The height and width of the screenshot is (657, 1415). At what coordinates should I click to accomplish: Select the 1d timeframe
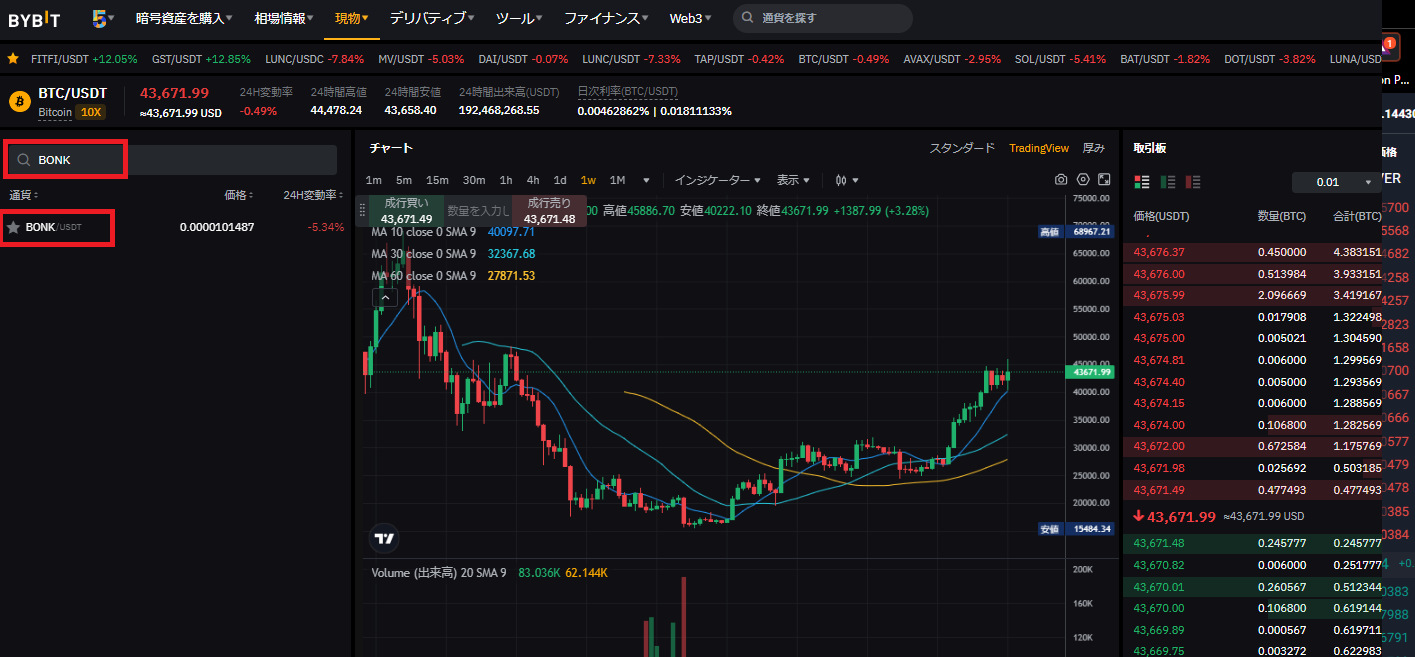click(x=560, y=180)
